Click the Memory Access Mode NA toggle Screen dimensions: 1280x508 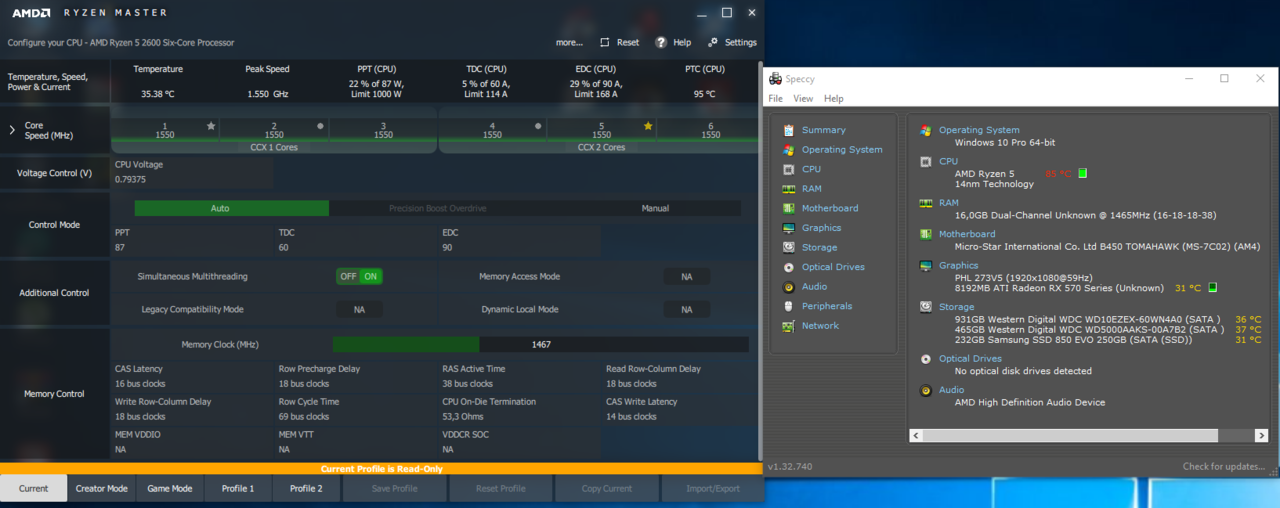coord(687,276)
